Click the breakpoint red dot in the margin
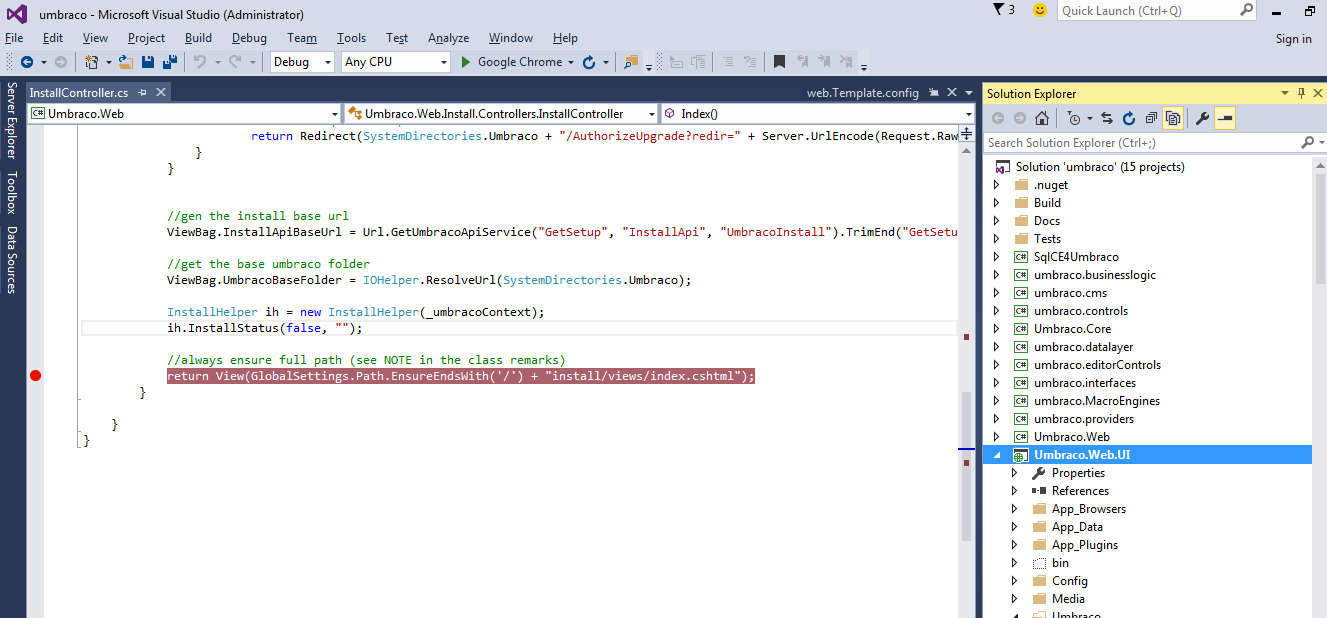Screen dimensions: 1327x618 click(36, 376)
